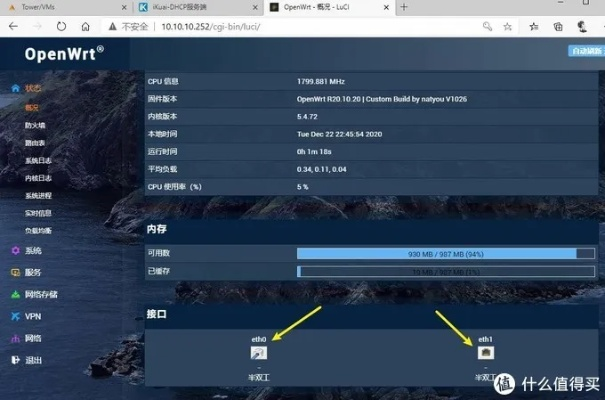Open the 路由表 routes submenu item
Viewport: 605px width, 400px height.
(x=35, y=143)
